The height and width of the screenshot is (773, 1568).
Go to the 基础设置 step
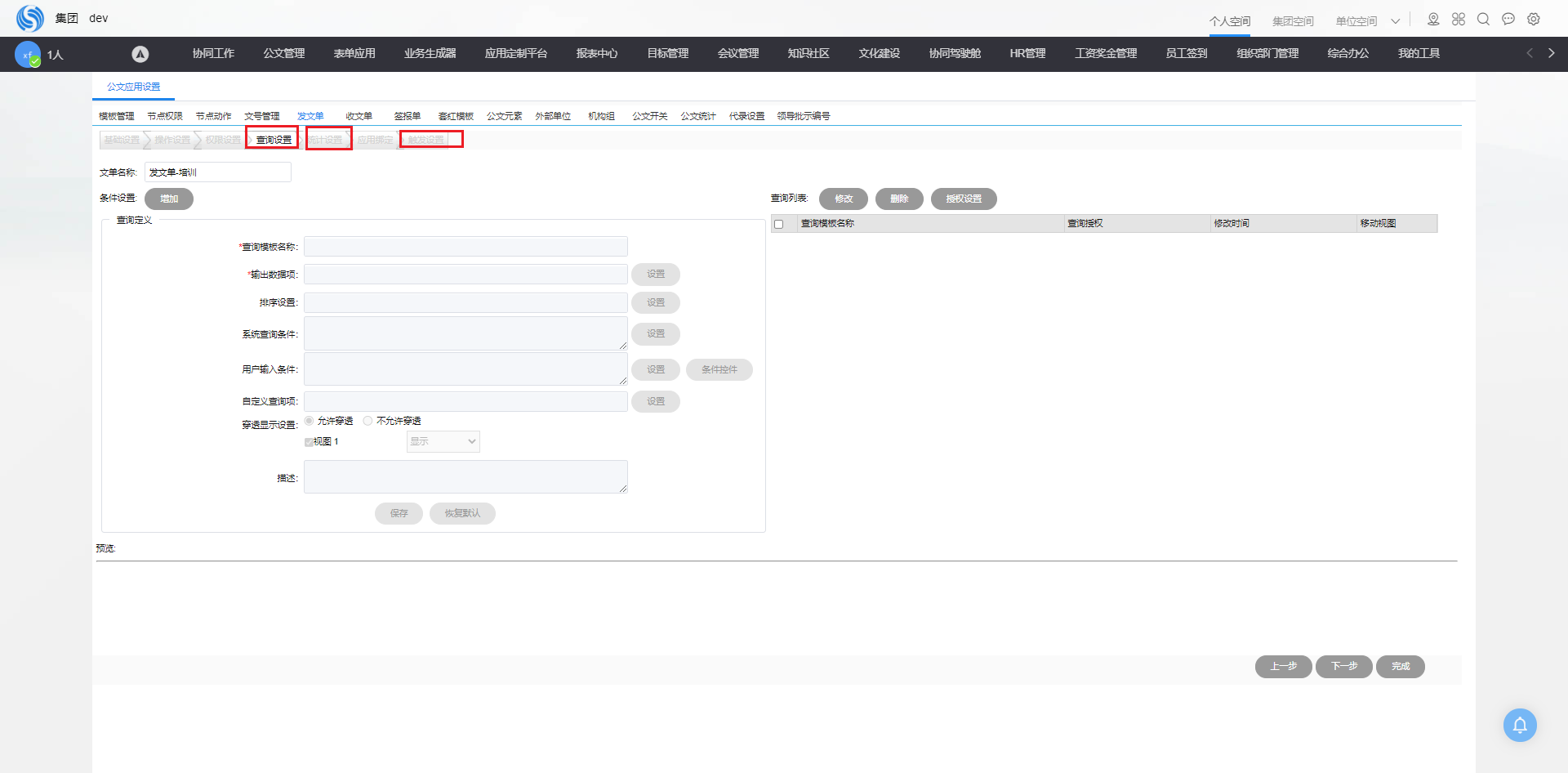coord(122,140)
